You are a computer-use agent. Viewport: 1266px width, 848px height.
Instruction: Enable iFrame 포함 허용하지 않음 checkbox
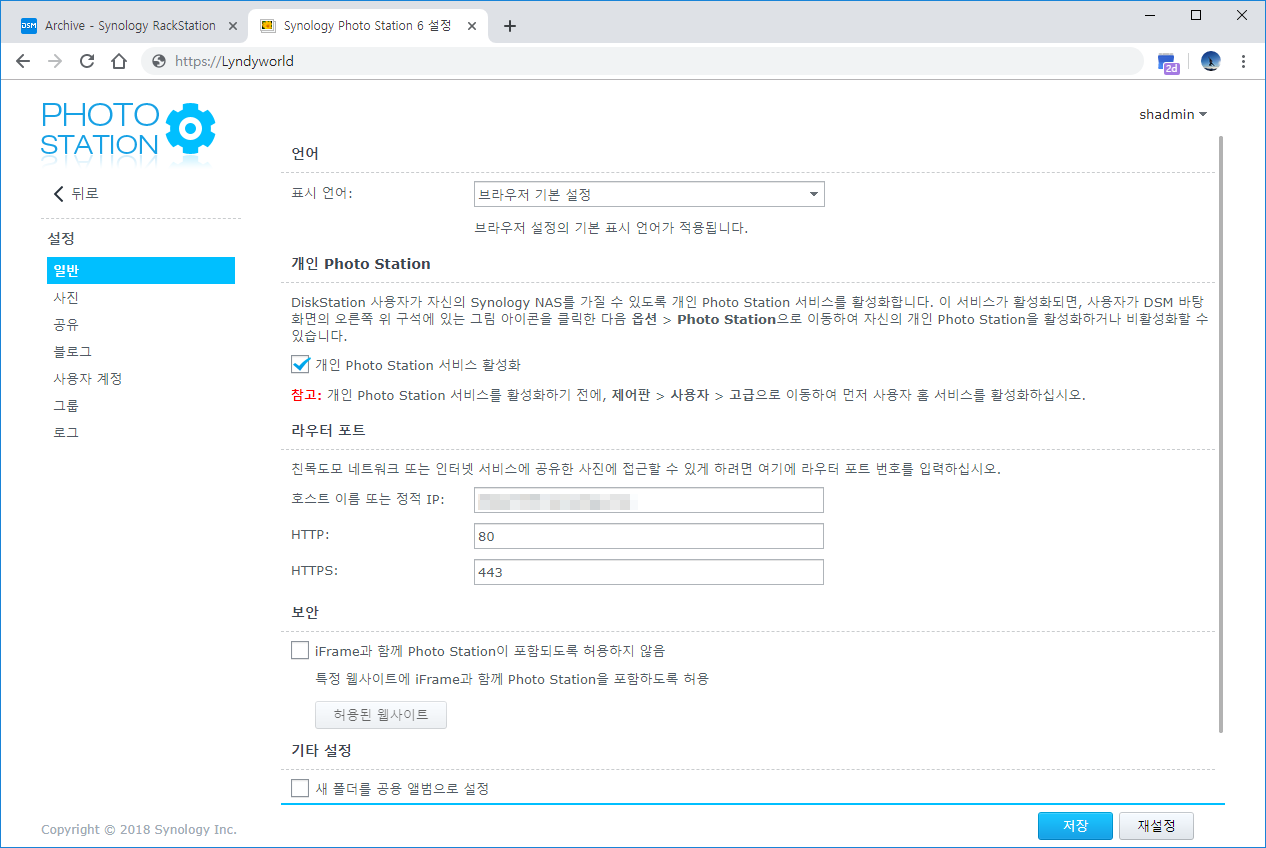pyautogui.click(x=300, y=650)
